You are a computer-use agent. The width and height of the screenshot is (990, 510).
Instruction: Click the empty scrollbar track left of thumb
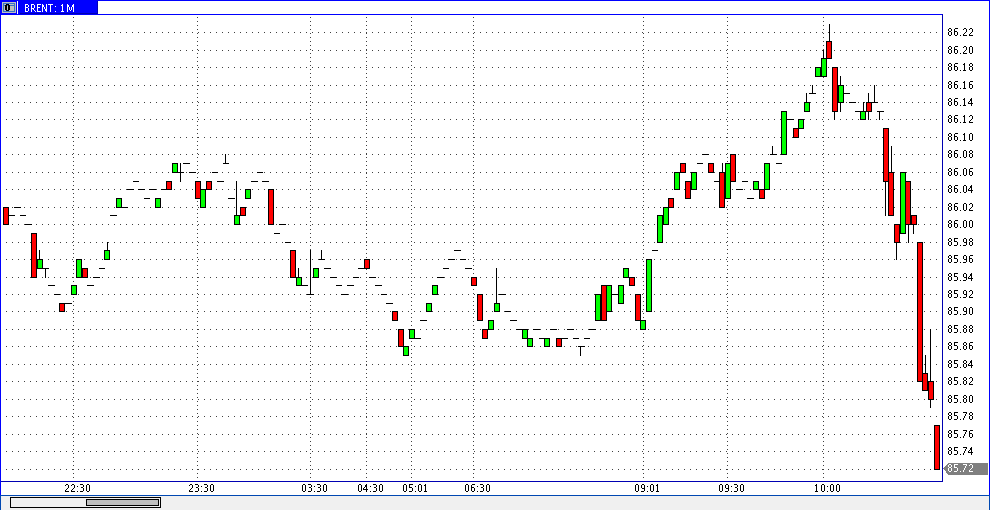pyautogui.click(x=49, y=502)
